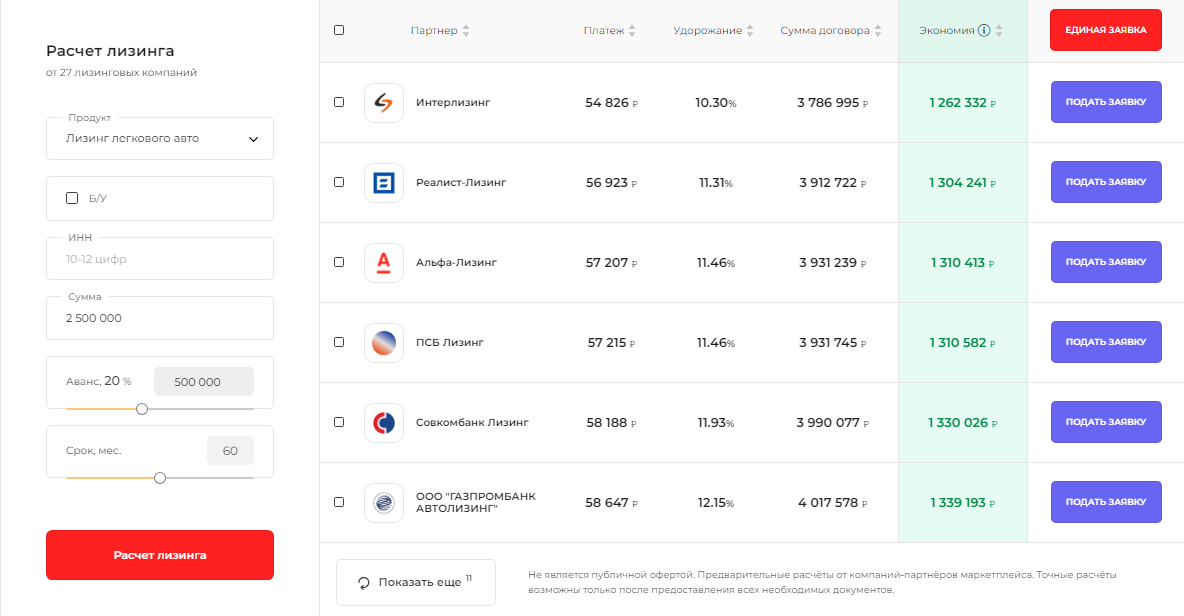Click the ПСБ Лизинг round logo
This screenshot has height=616, width=1184.
tap(384, 343)
